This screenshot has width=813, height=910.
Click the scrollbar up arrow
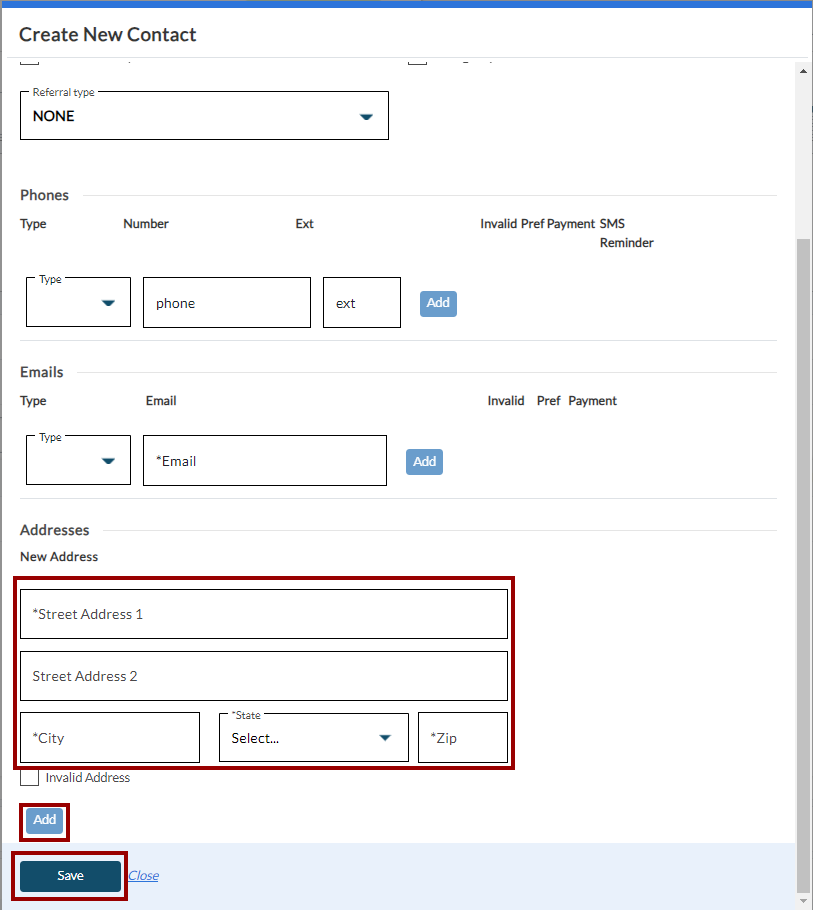(804, 70)
